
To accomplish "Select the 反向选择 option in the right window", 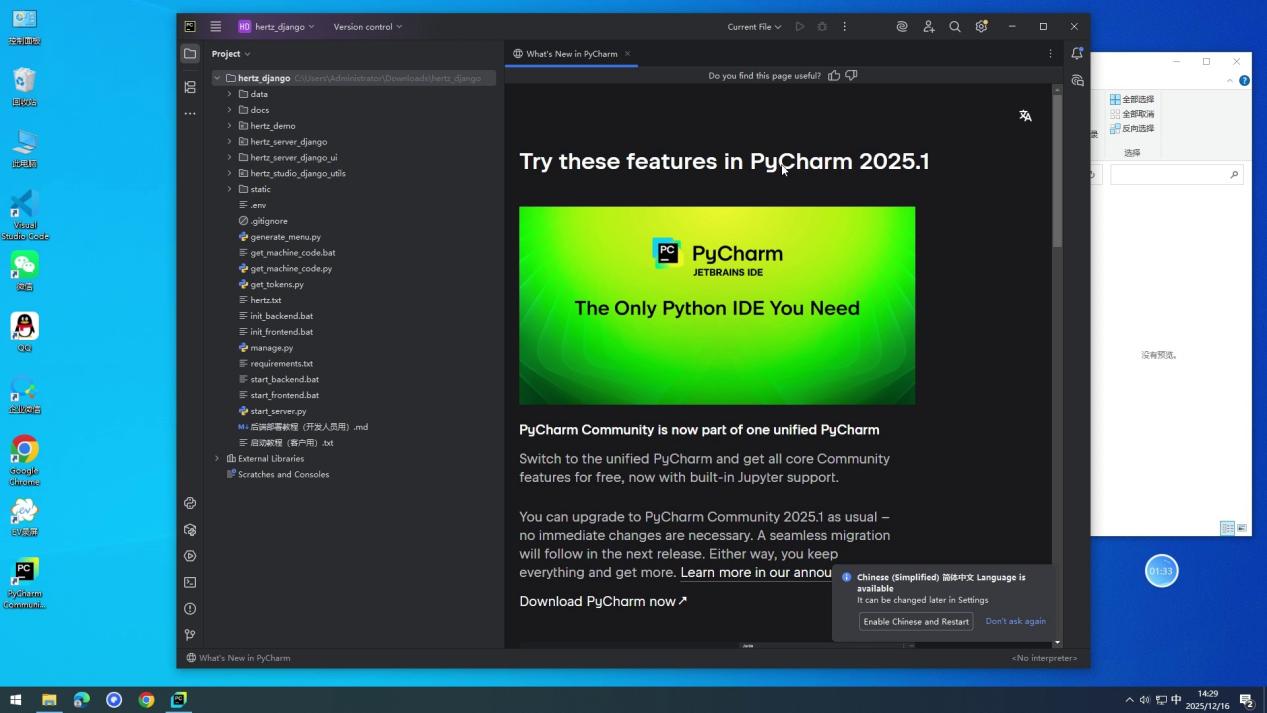I will [1136, 128].
